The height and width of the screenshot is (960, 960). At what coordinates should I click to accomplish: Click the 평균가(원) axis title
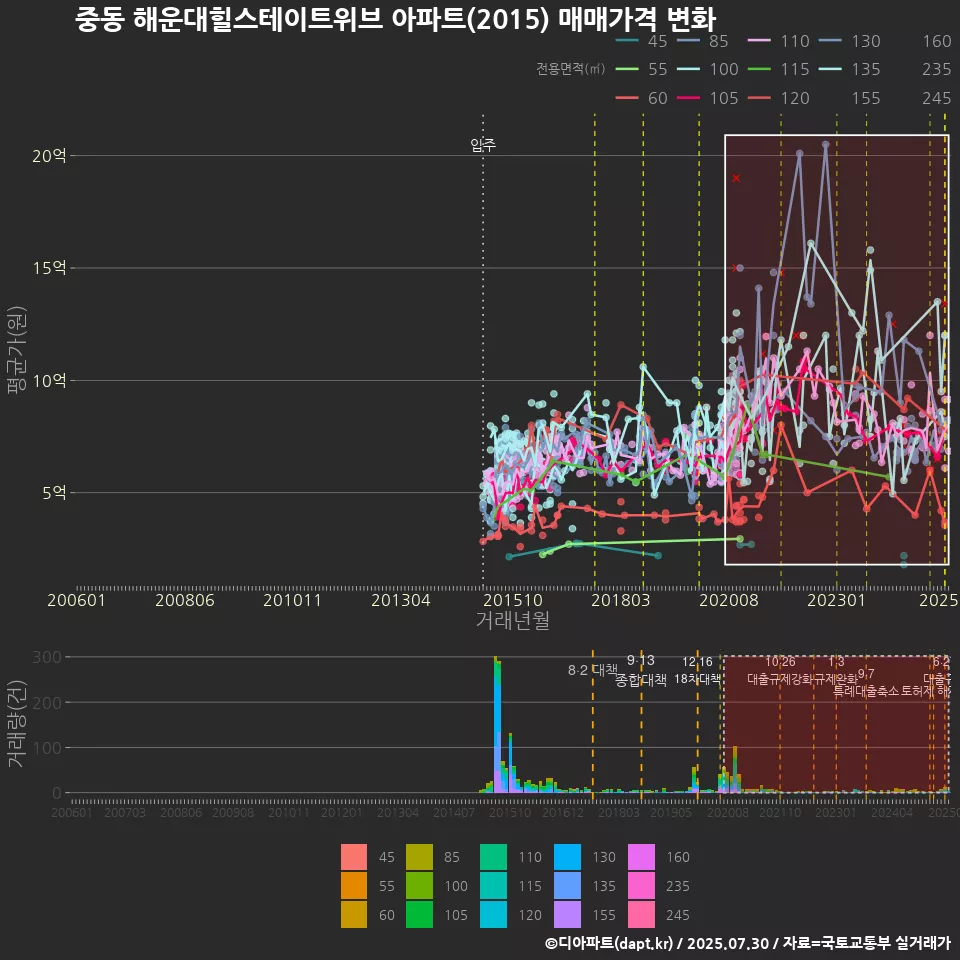coord(17,350)
